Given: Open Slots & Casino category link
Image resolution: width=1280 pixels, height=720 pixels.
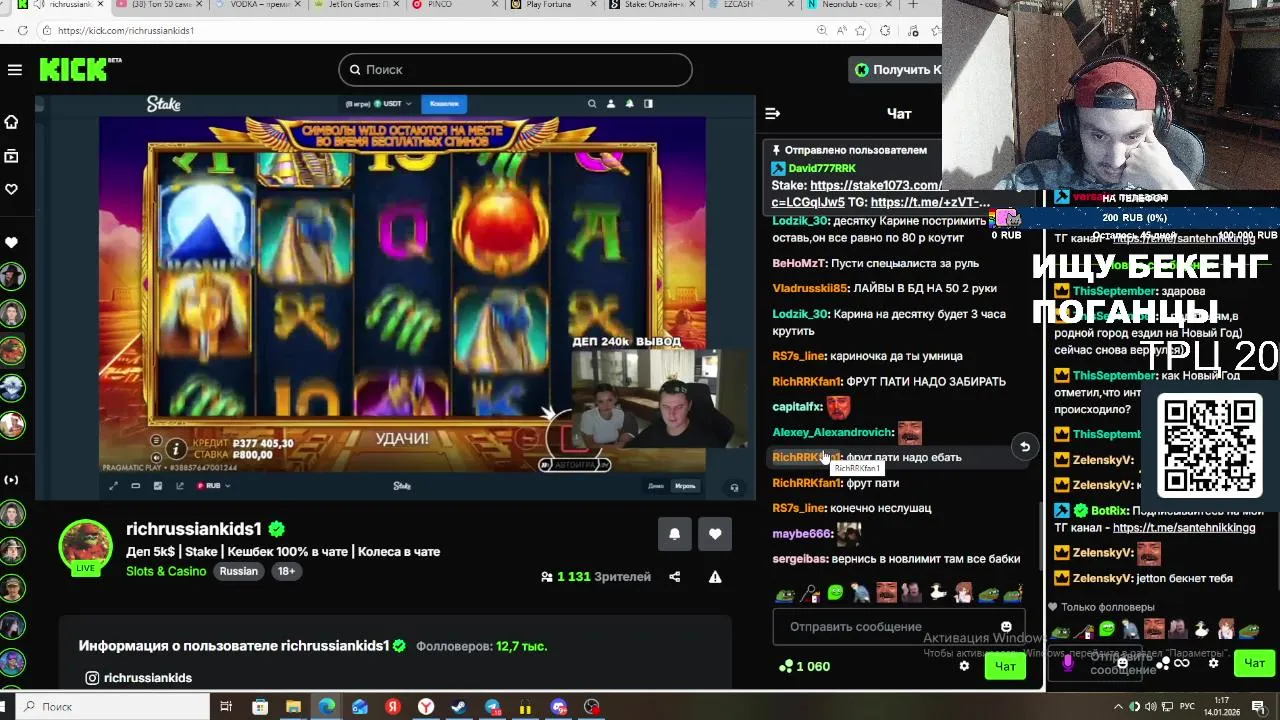Looking at the screenshot, I should tap(166, 571).
